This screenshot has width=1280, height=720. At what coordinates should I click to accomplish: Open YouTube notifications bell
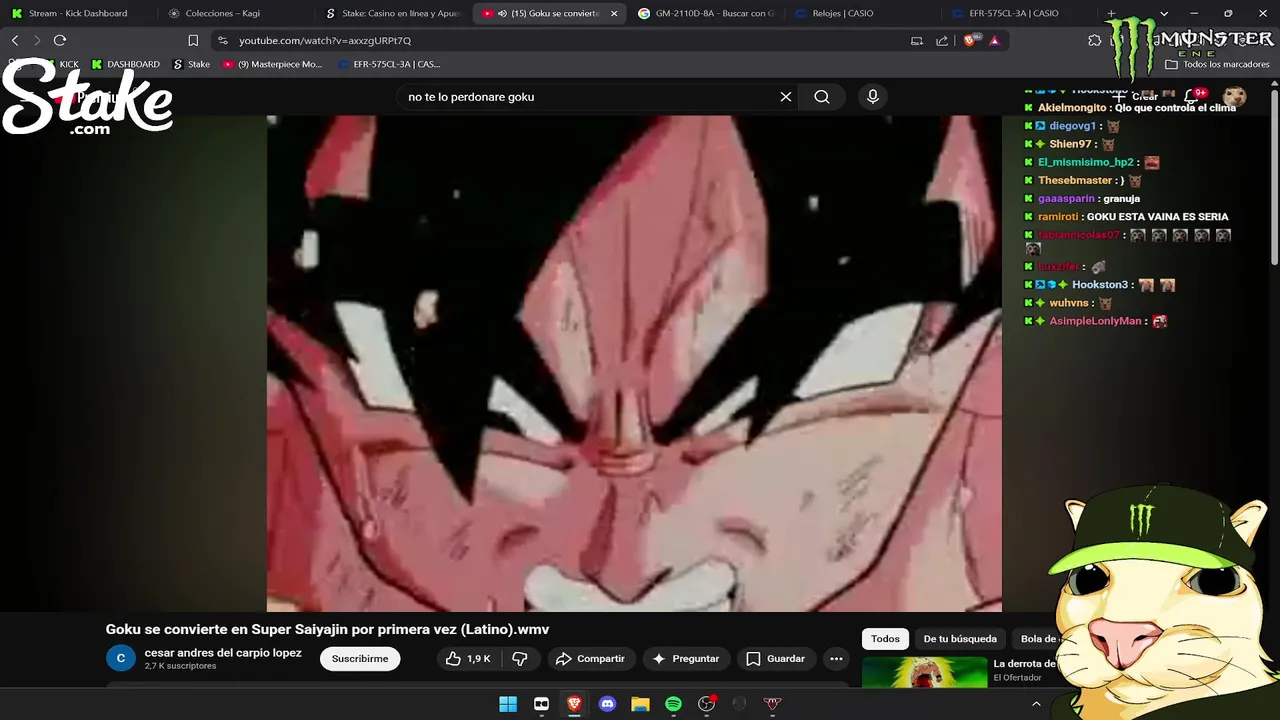1192,97
